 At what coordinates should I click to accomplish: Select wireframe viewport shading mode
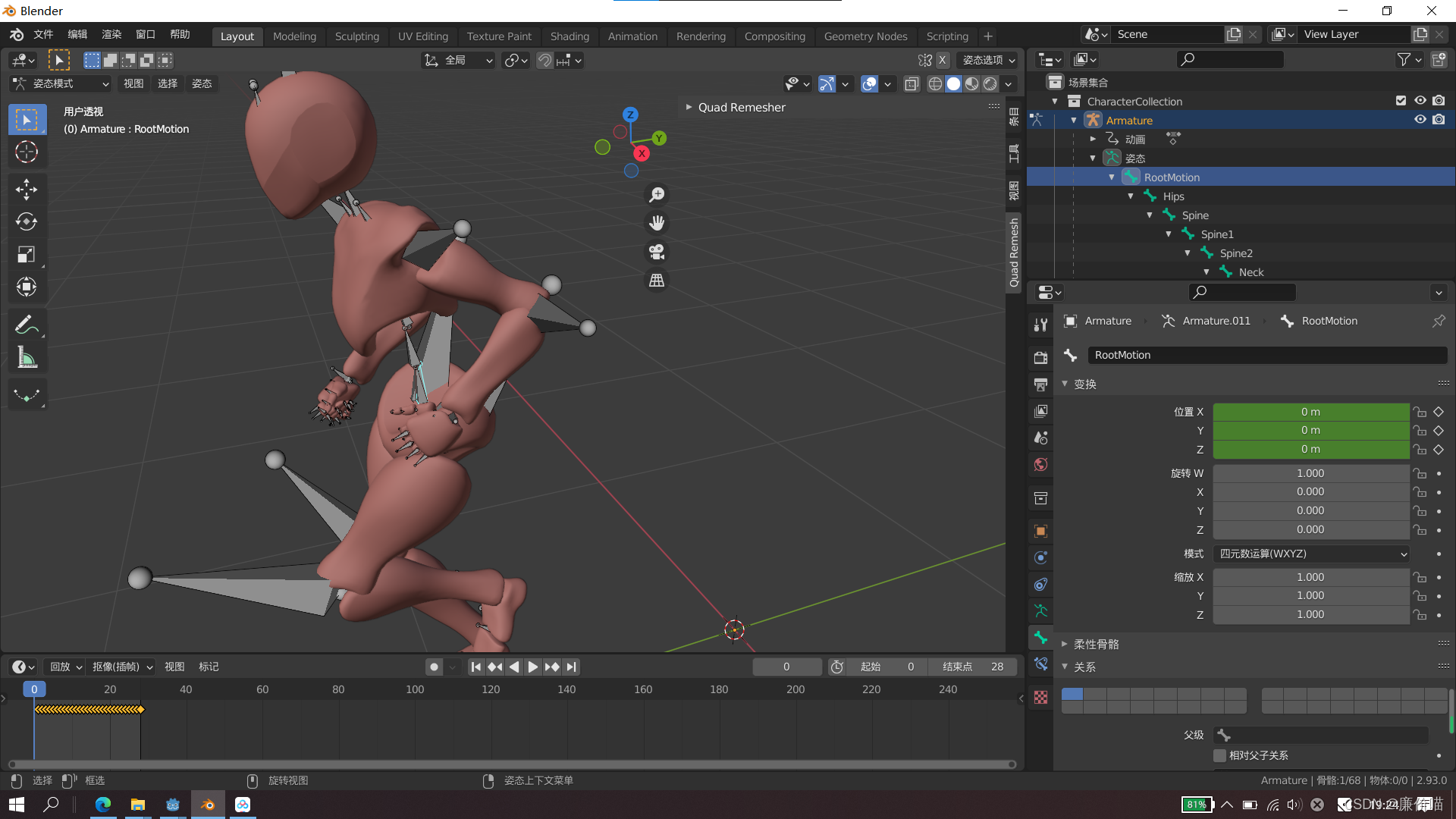coord(935,84)
